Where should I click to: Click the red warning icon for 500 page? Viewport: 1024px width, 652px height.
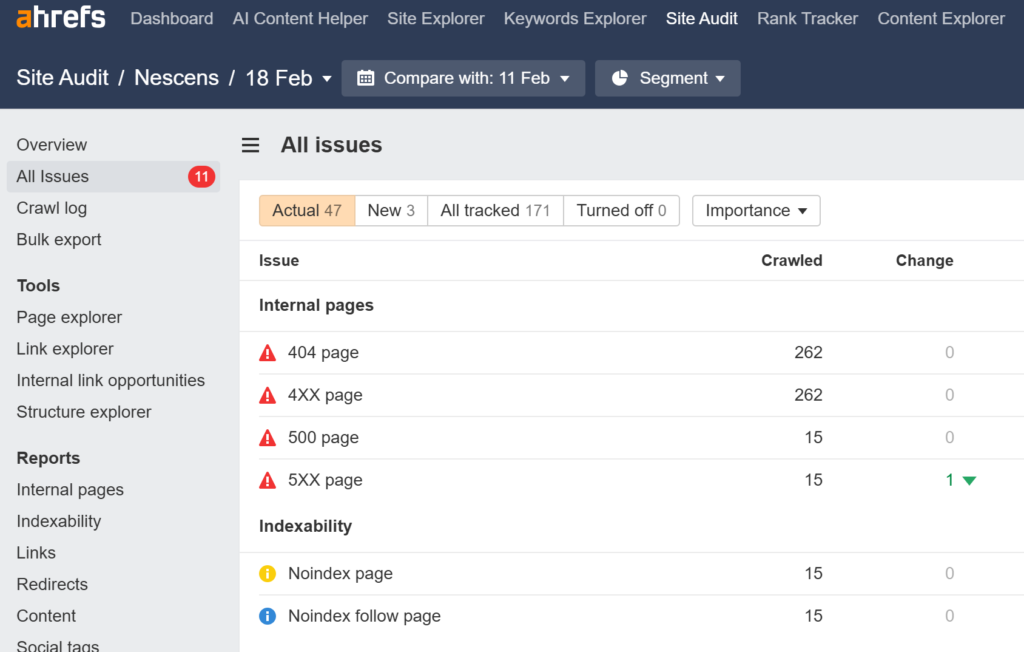[x=268, y=438]
